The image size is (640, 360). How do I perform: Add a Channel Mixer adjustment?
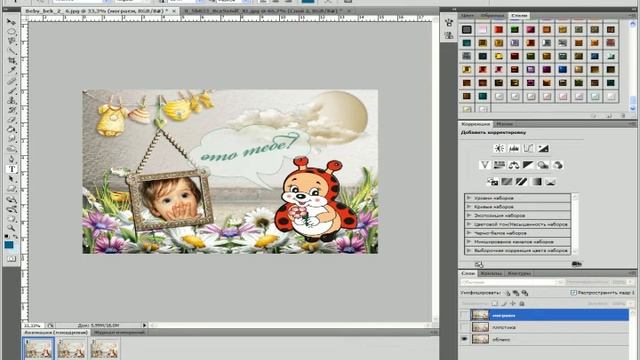coord(558,165)
